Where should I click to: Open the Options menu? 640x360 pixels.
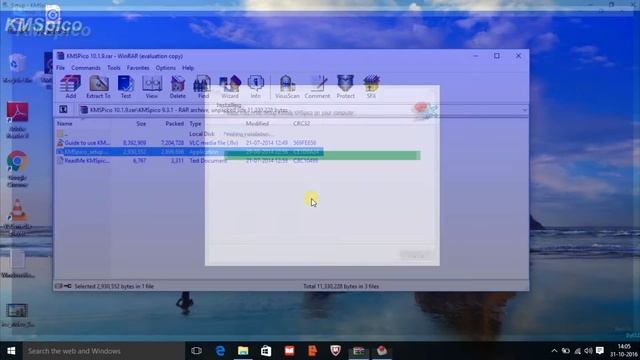(165, 68)
